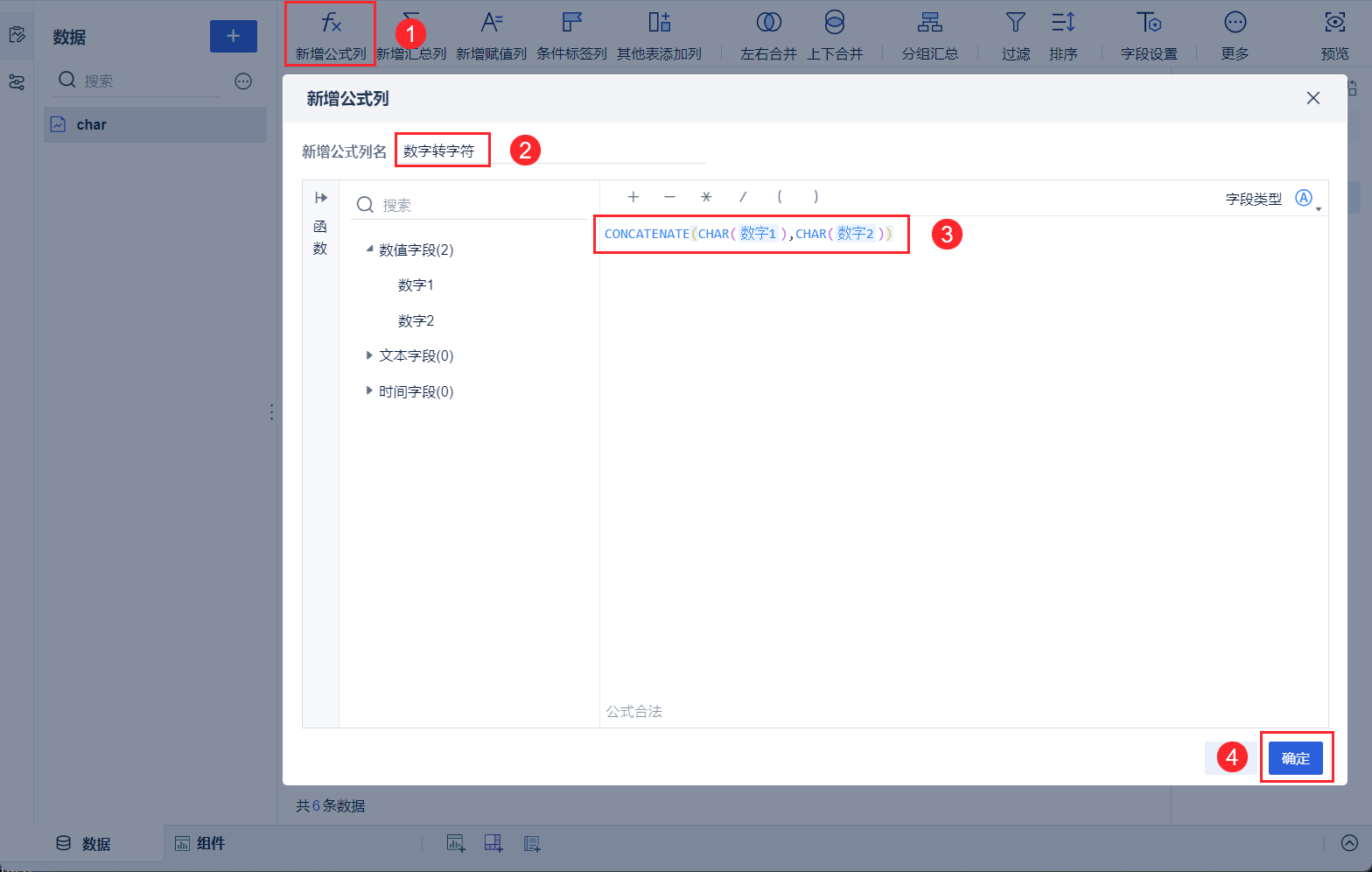Open the 过滤 filter tool

tap(1016, 35)
